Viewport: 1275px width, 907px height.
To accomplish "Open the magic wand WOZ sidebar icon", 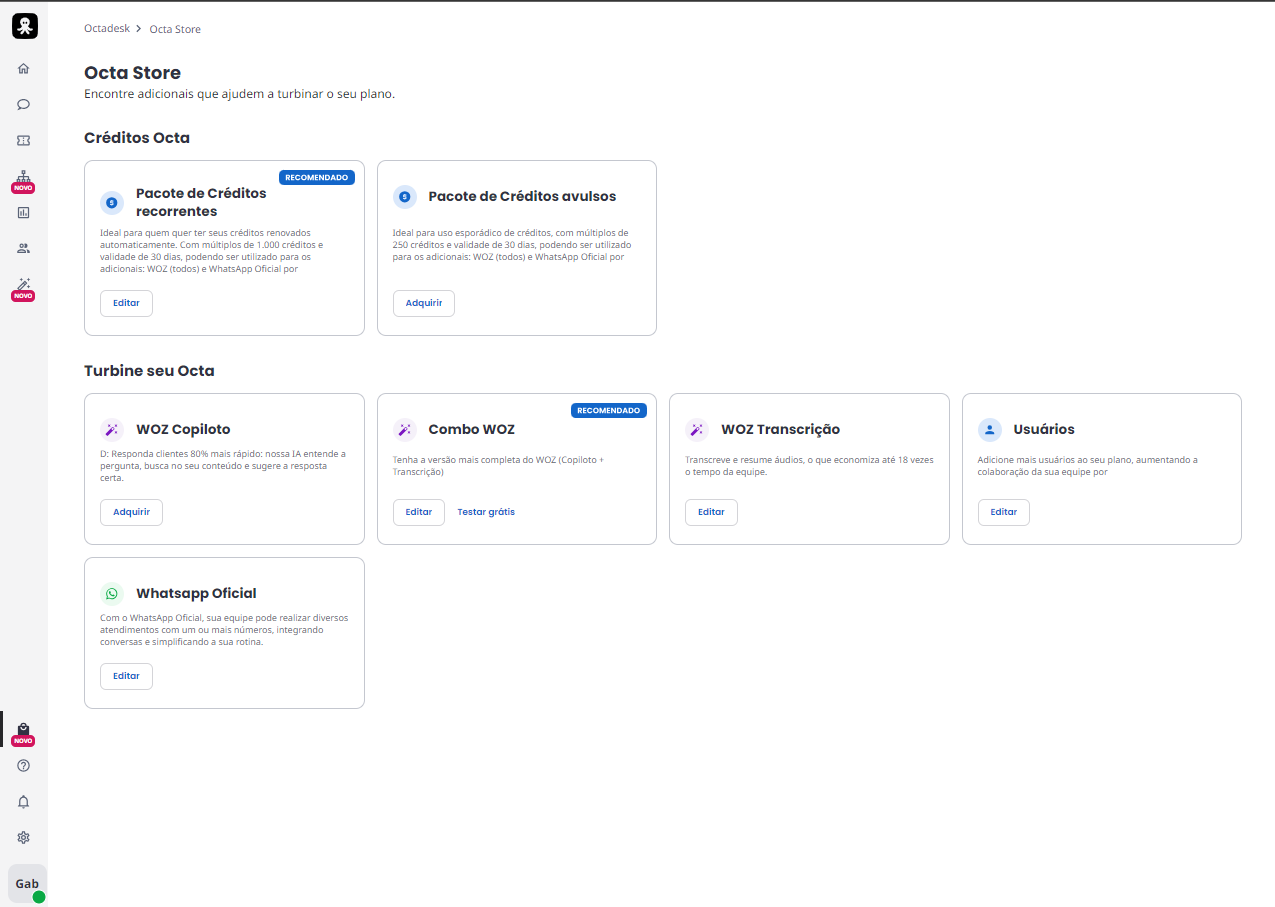I will pos(24,284).
